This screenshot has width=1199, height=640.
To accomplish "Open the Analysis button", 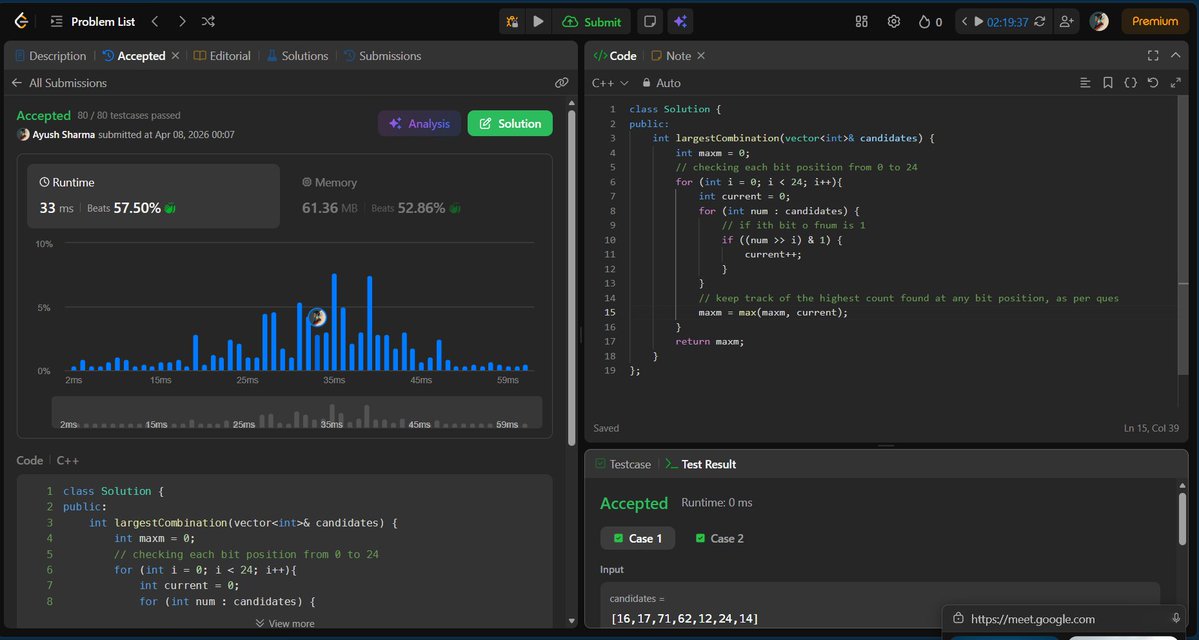I will click(419, 123).
